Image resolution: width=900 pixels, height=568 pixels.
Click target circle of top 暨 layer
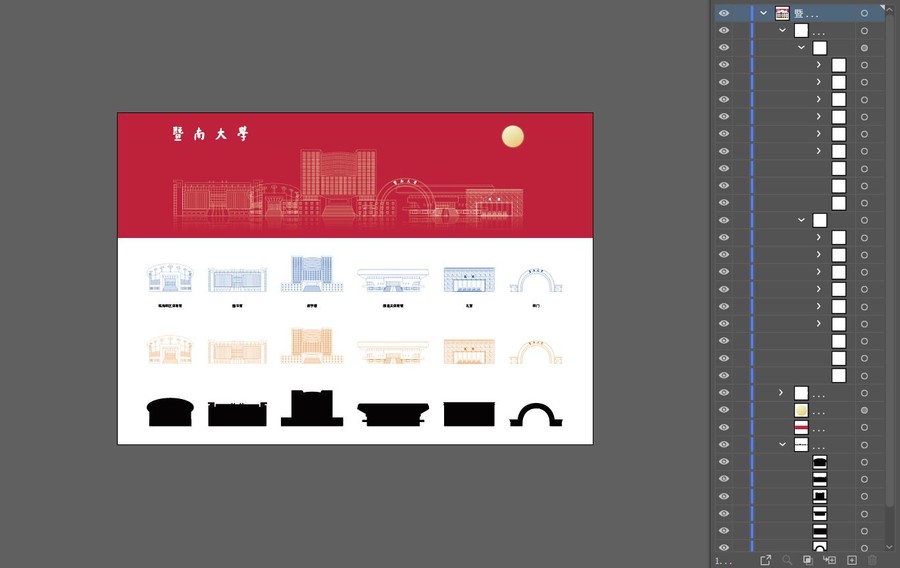click(864, 13)
